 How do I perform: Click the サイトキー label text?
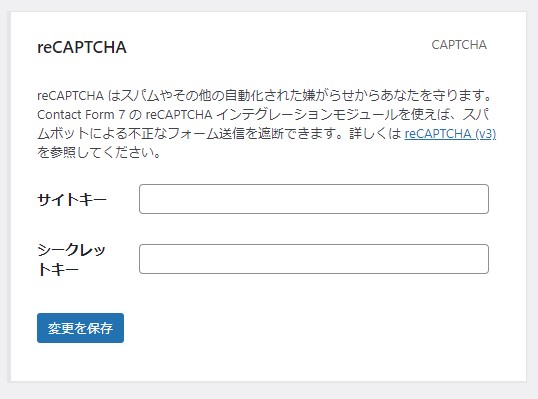tap(72, 199)
